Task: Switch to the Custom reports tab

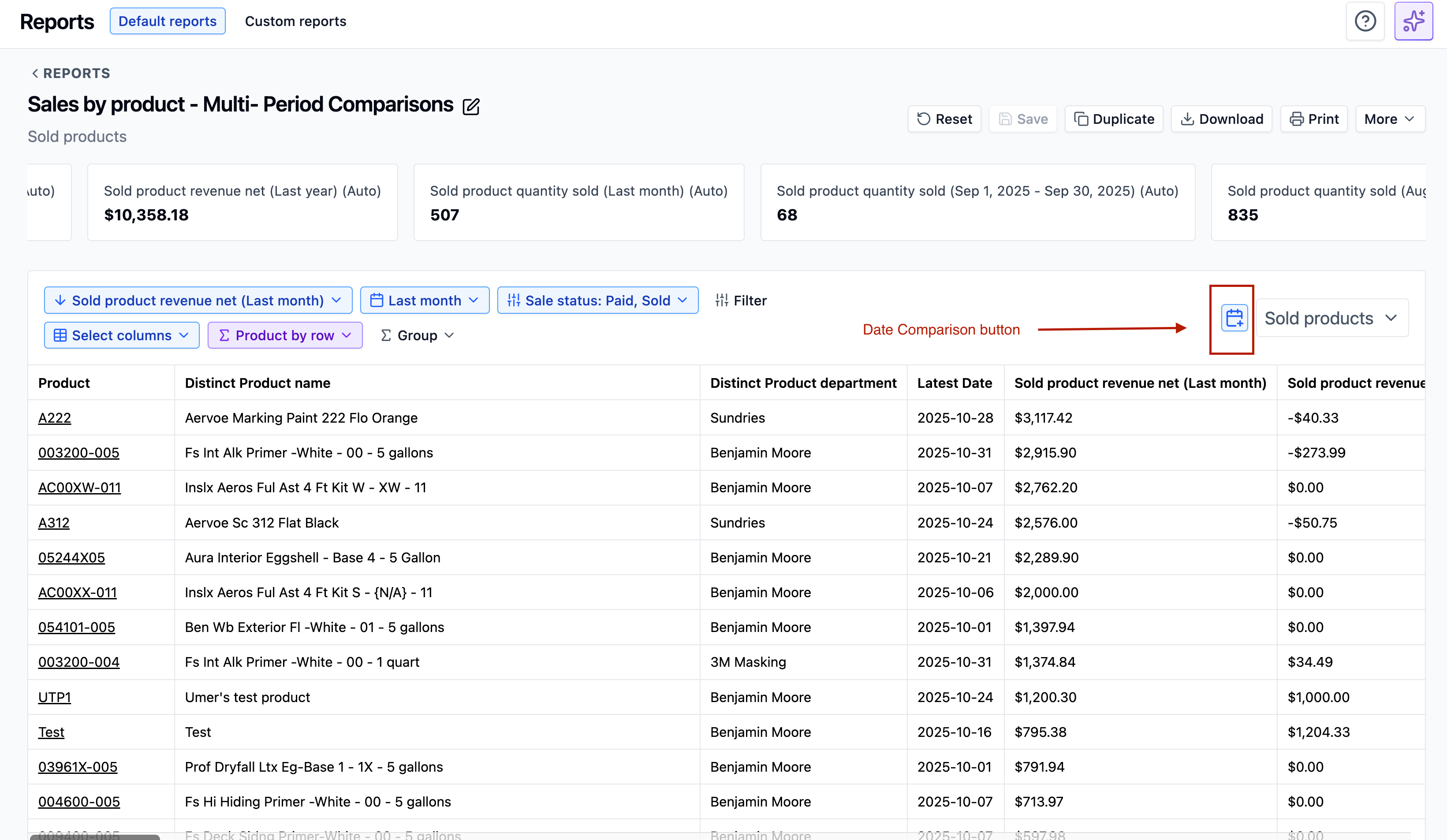Action: pyautogui.click(x=295, y=21)
